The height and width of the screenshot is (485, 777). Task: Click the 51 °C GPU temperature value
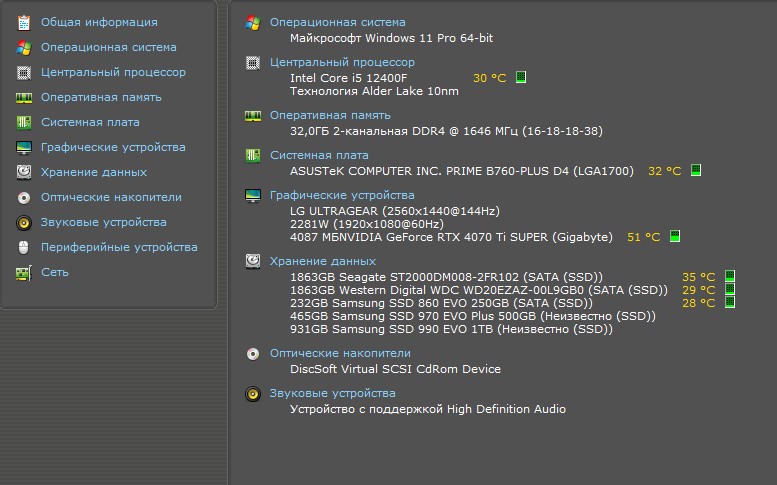click(644, 237)
